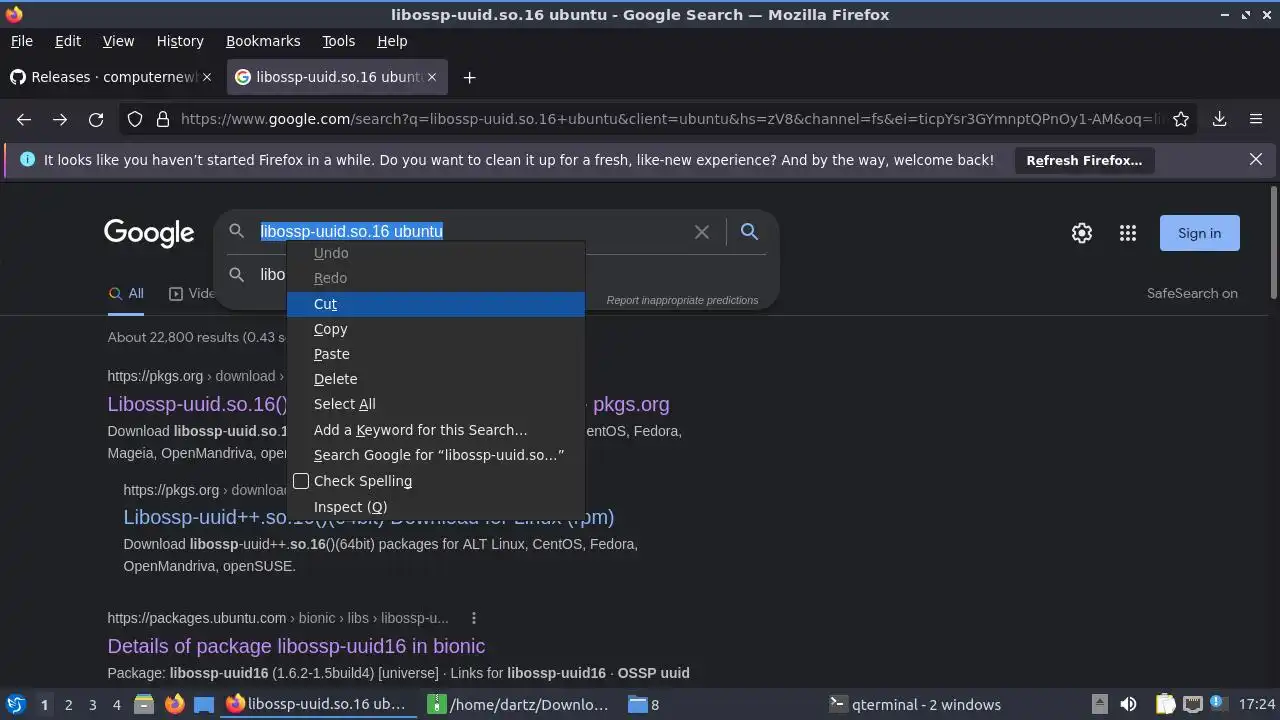The height and width of the screenshot is (720, 1280).
Task: Switch to virtual desktop 3
Action: 92,704
